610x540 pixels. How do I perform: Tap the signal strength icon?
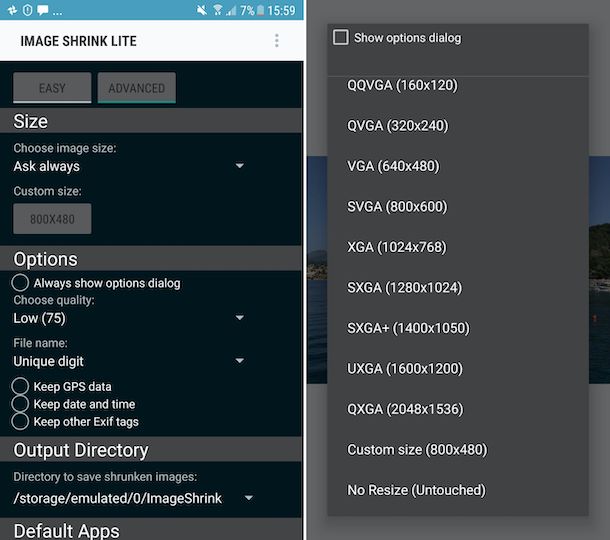pos(231,10)
